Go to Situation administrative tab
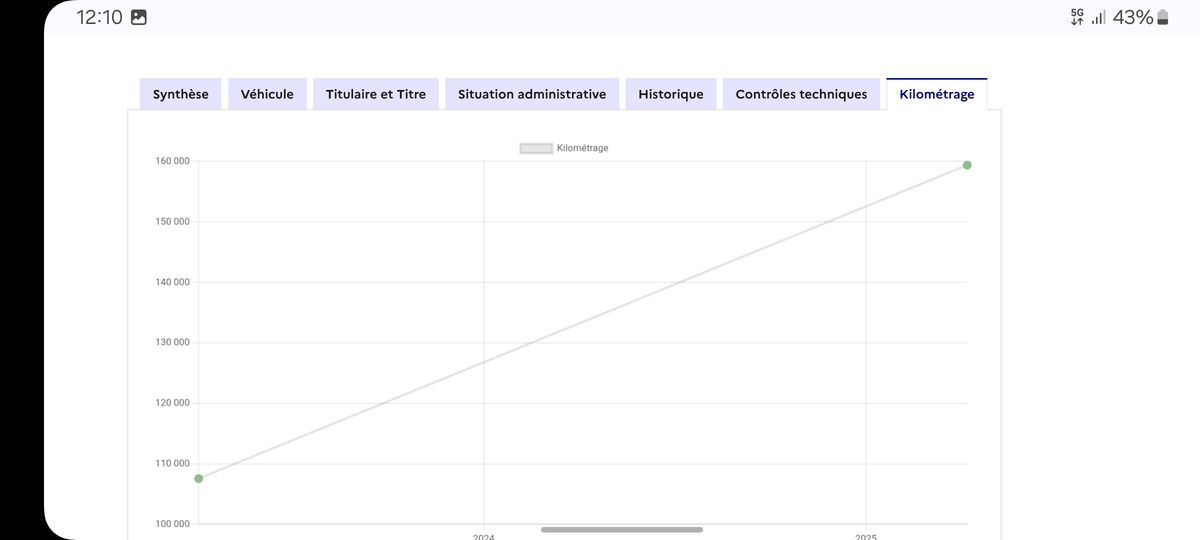Screen dimensions: 1200x540 (x=532, y=94)
